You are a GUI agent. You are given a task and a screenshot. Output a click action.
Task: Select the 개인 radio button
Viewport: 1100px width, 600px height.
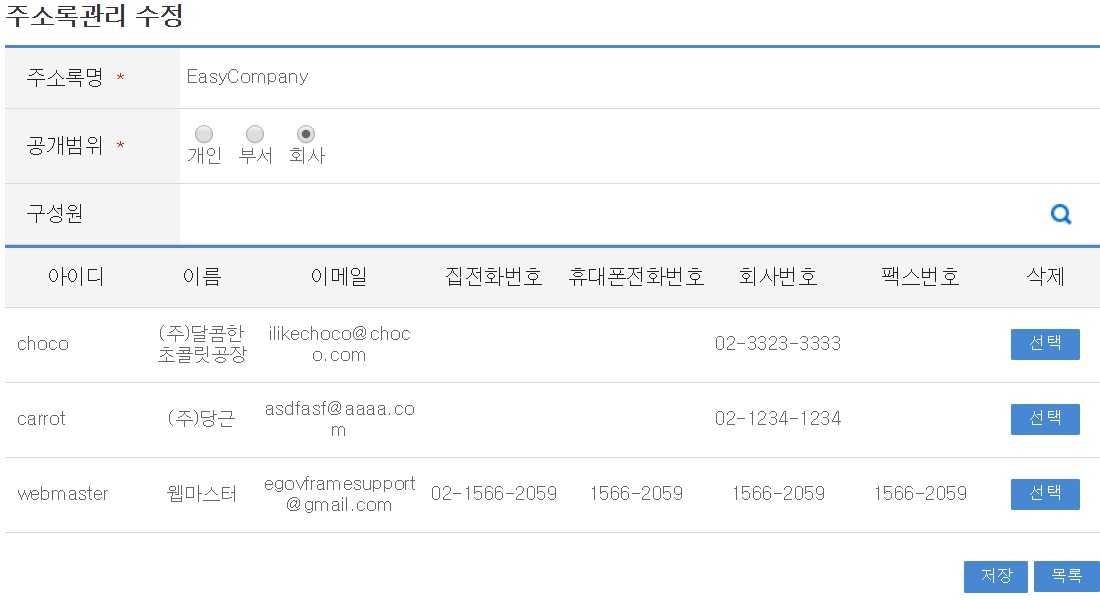(x=204, y=134)
